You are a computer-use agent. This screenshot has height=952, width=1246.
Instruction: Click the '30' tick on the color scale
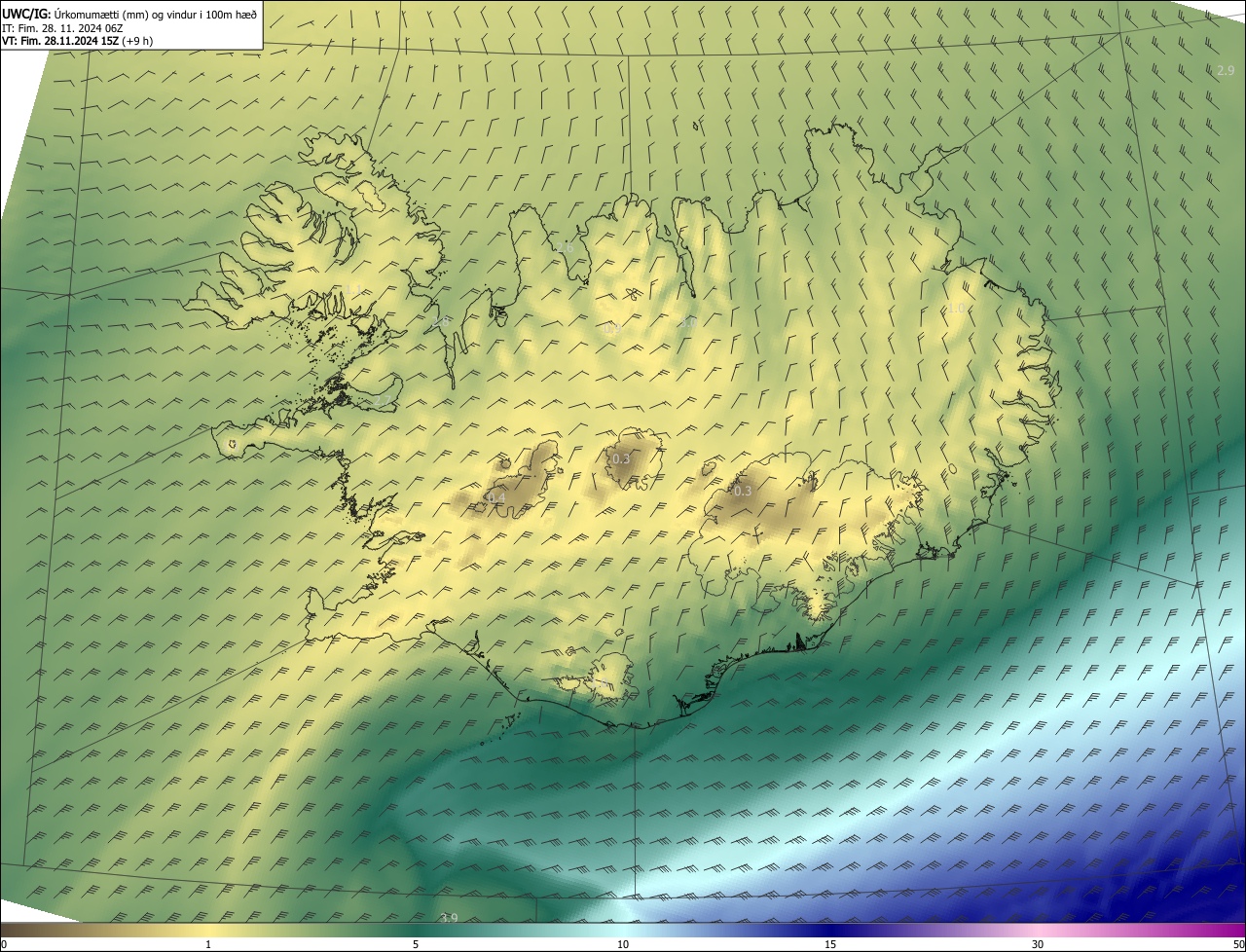click(1038, 944)
